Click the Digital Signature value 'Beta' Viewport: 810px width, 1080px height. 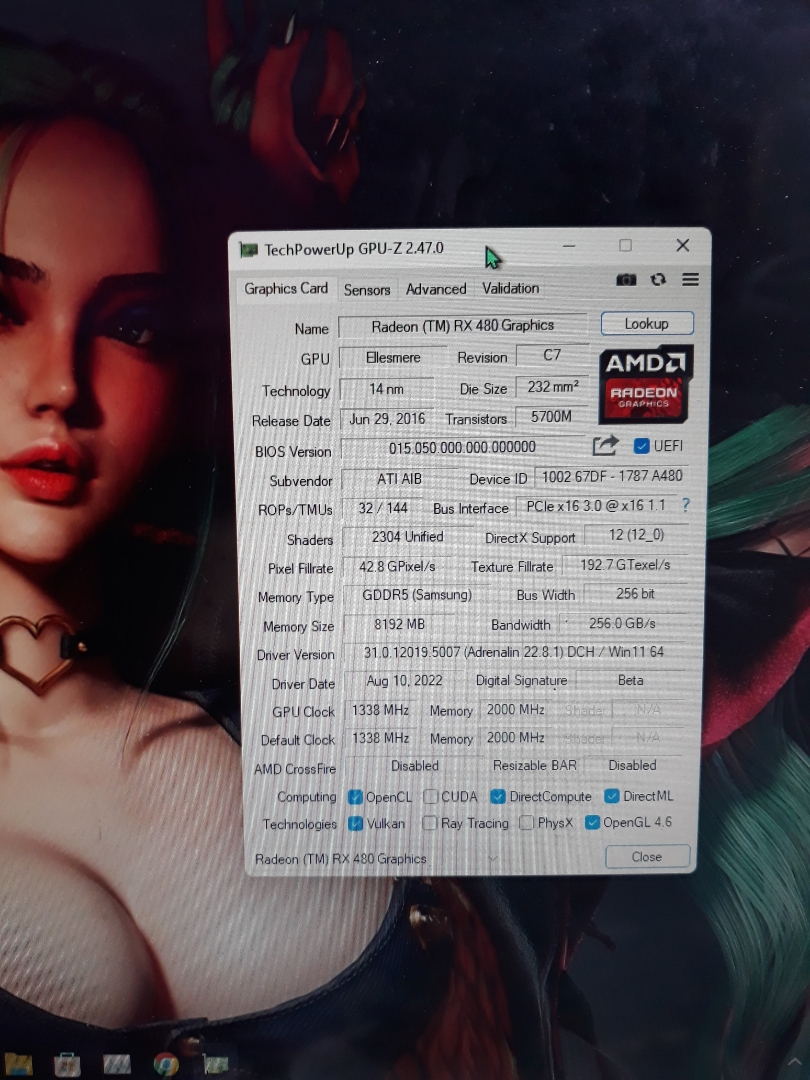point(631,681)
